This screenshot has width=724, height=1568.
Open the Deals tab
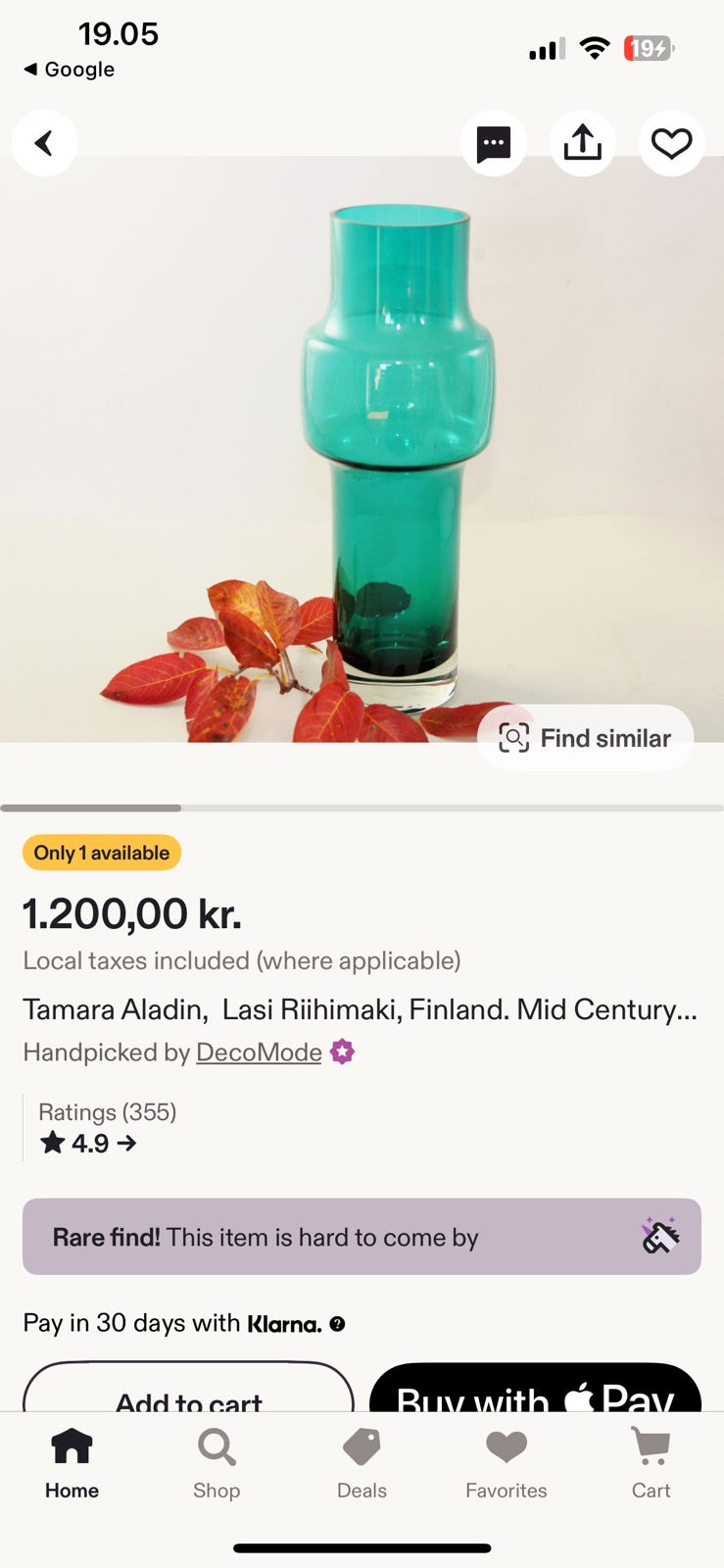click(362, 1463)
